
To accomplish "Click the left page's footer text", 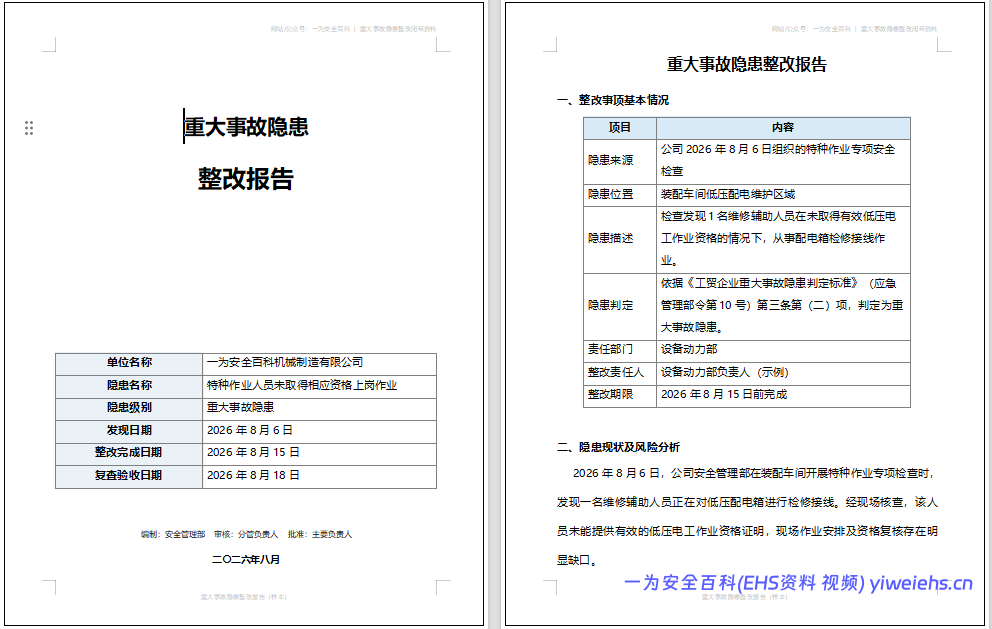I will (244, 597).
